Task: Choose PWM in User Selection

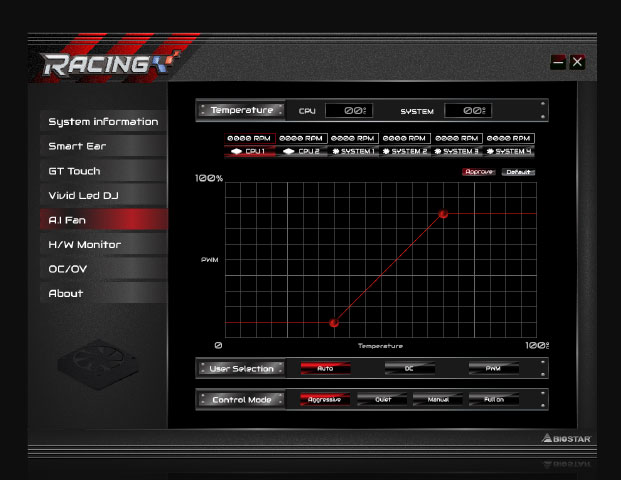Action: pos(493,368)
